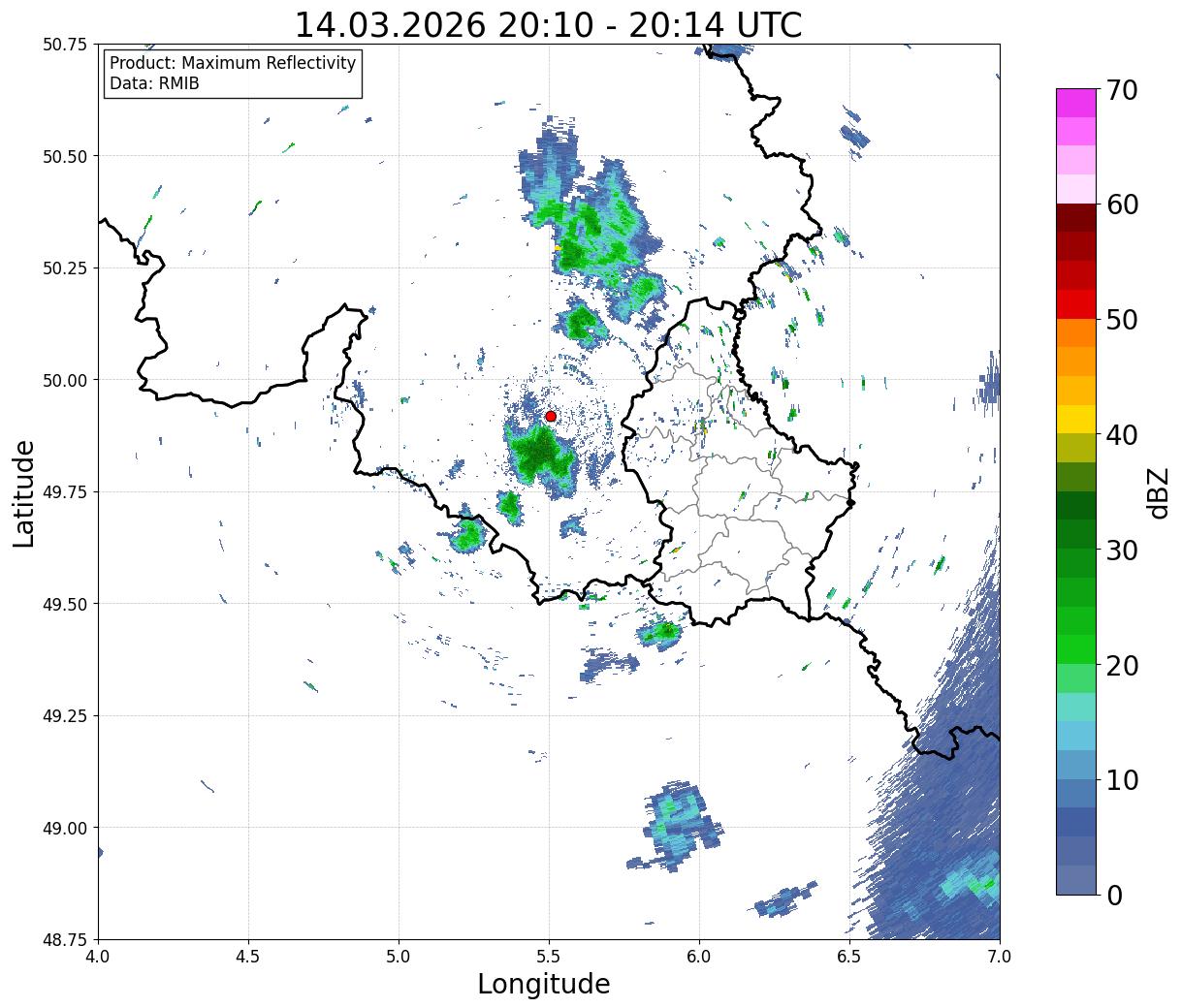Click the 'dBZ' colorbar label

[1158, 492]
